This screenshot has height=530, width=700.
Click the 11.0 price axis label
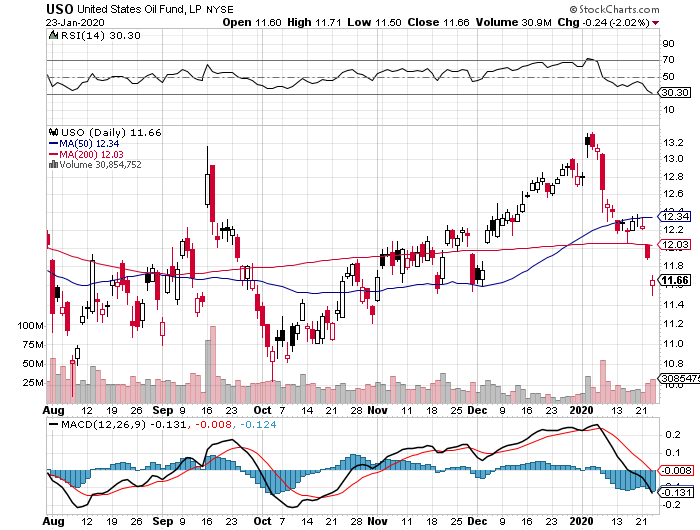click(x=673, y=343)
